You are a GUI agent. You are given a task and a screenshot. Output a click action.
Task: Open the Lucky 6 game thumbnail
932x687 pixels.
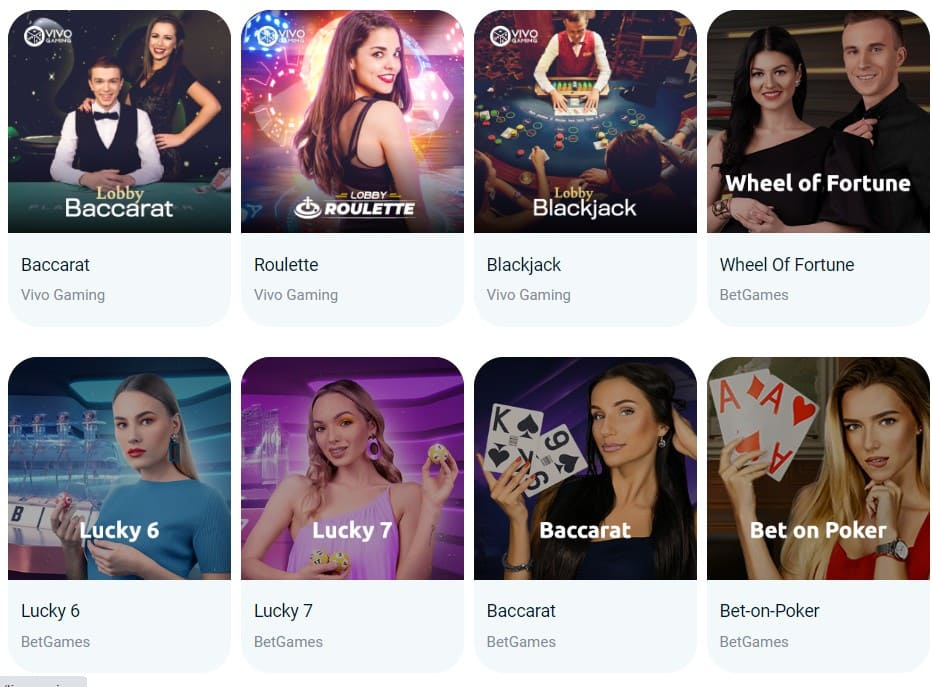(119, 468)
